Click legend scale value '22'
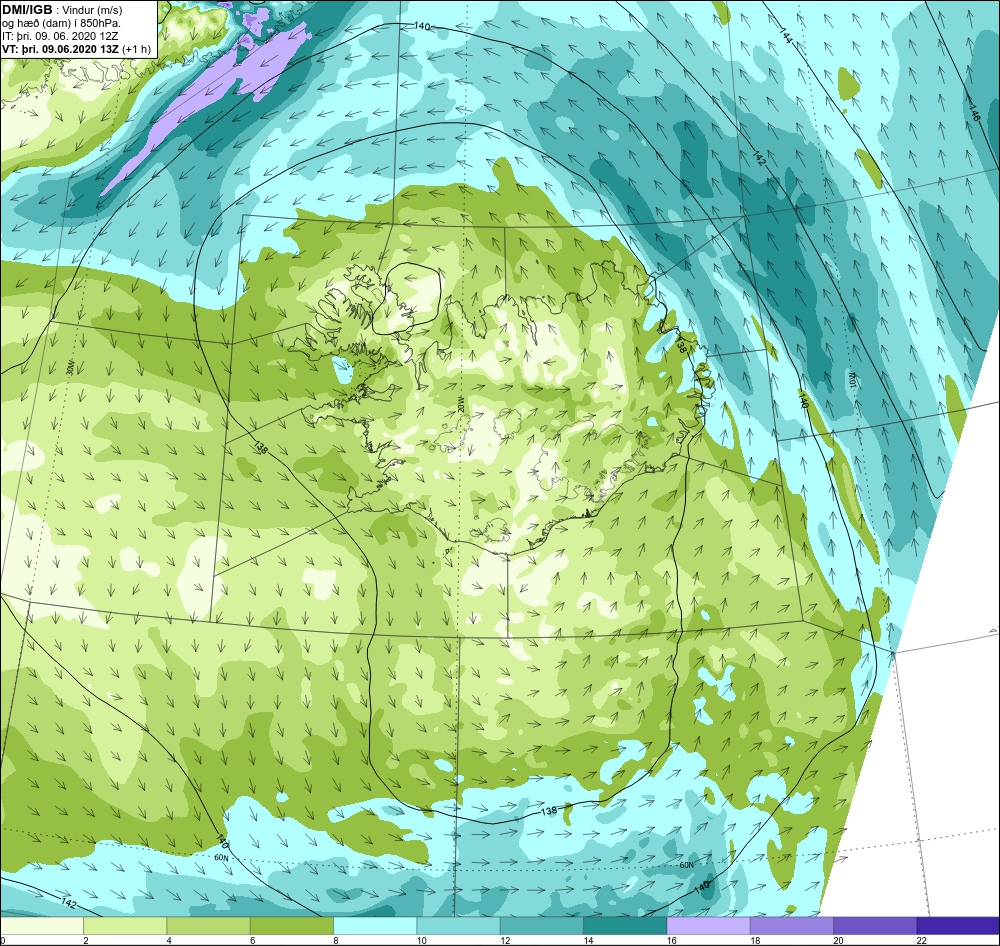Image resolution: width=1000 pixels, height=946 pixels. click(922, 940)
